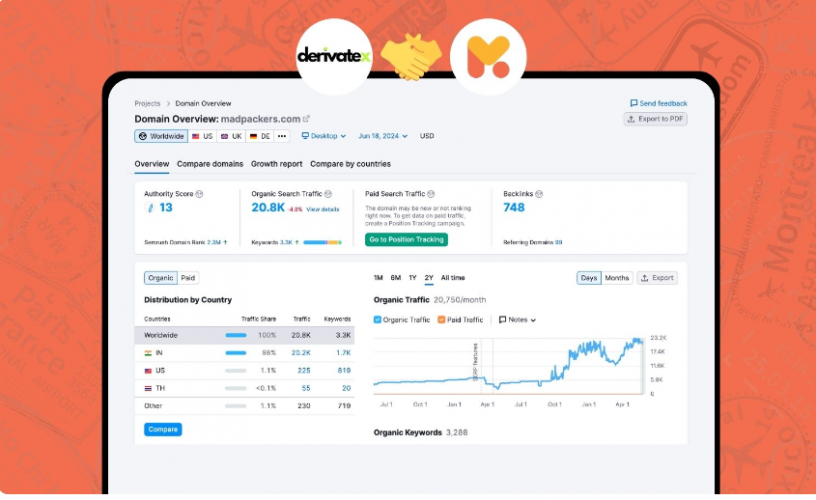Viewport: 816px width, 500px height.
Task: Toggle Organic Traffic checkbox on chart
Action: [377, 319]
